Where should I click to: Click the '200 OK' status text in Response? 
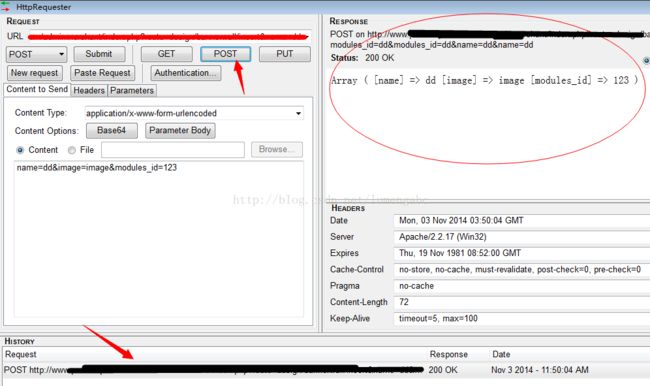click(x=380, y=58)
